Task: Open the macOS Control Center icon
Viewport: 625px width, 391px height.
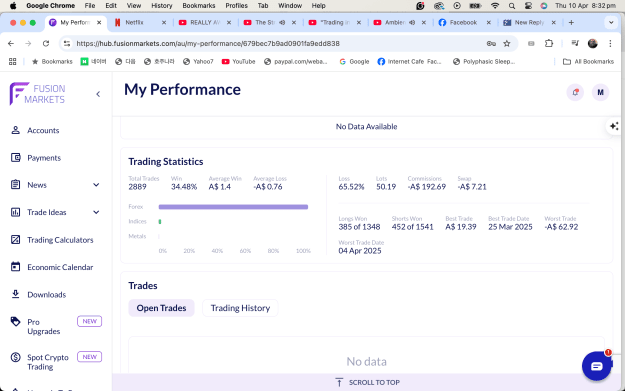Action: [x=528, y=6]
